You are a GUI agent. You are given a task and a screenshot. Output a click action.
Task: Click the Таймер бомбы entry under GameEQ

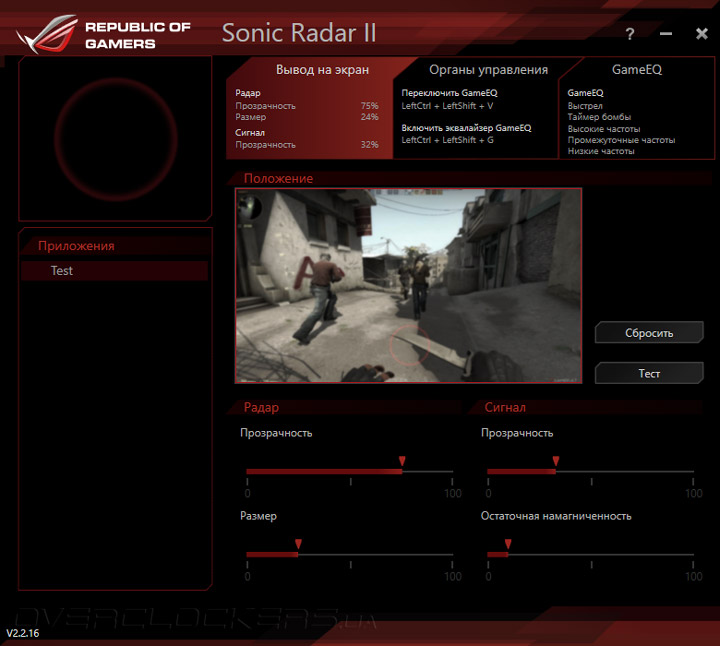coord(599,118)
